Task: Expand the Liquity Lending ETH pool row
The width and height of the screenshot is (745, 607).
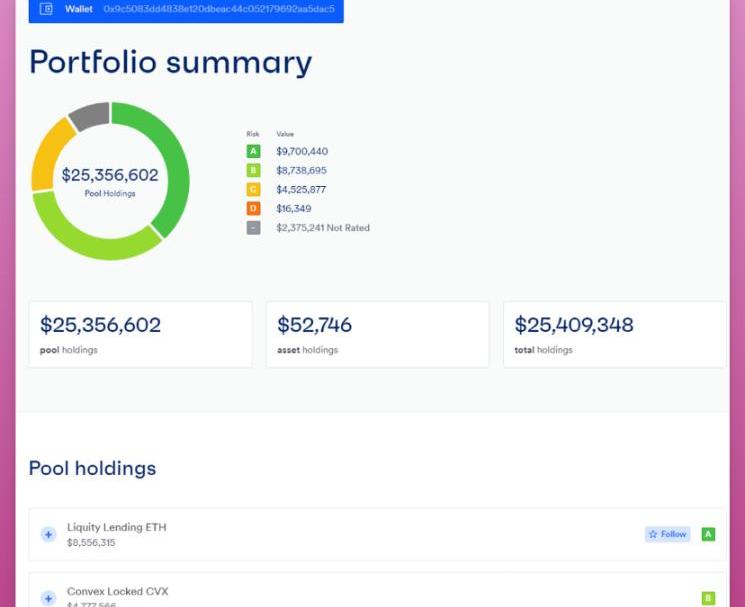Action: [48, 535]
